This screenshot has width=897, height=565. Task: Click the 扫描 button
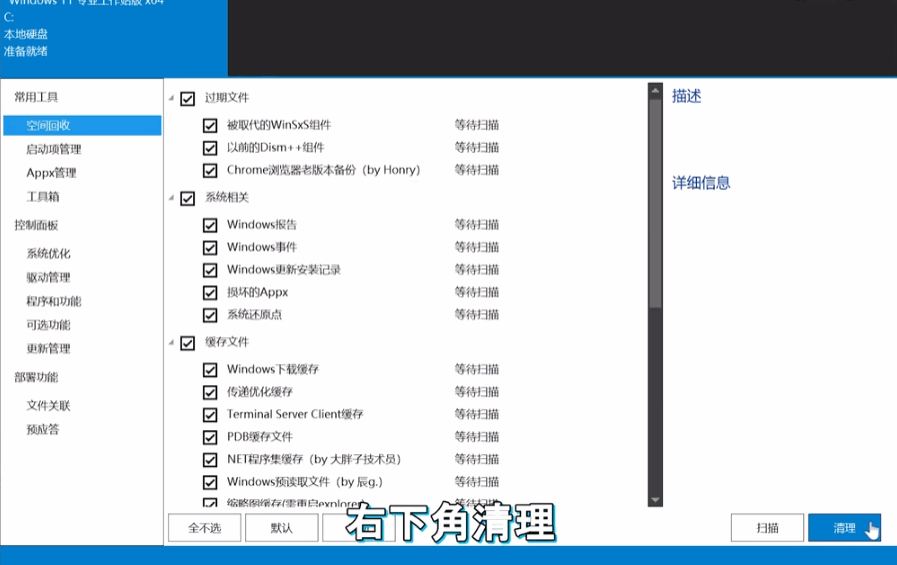(x=767, y=528)
